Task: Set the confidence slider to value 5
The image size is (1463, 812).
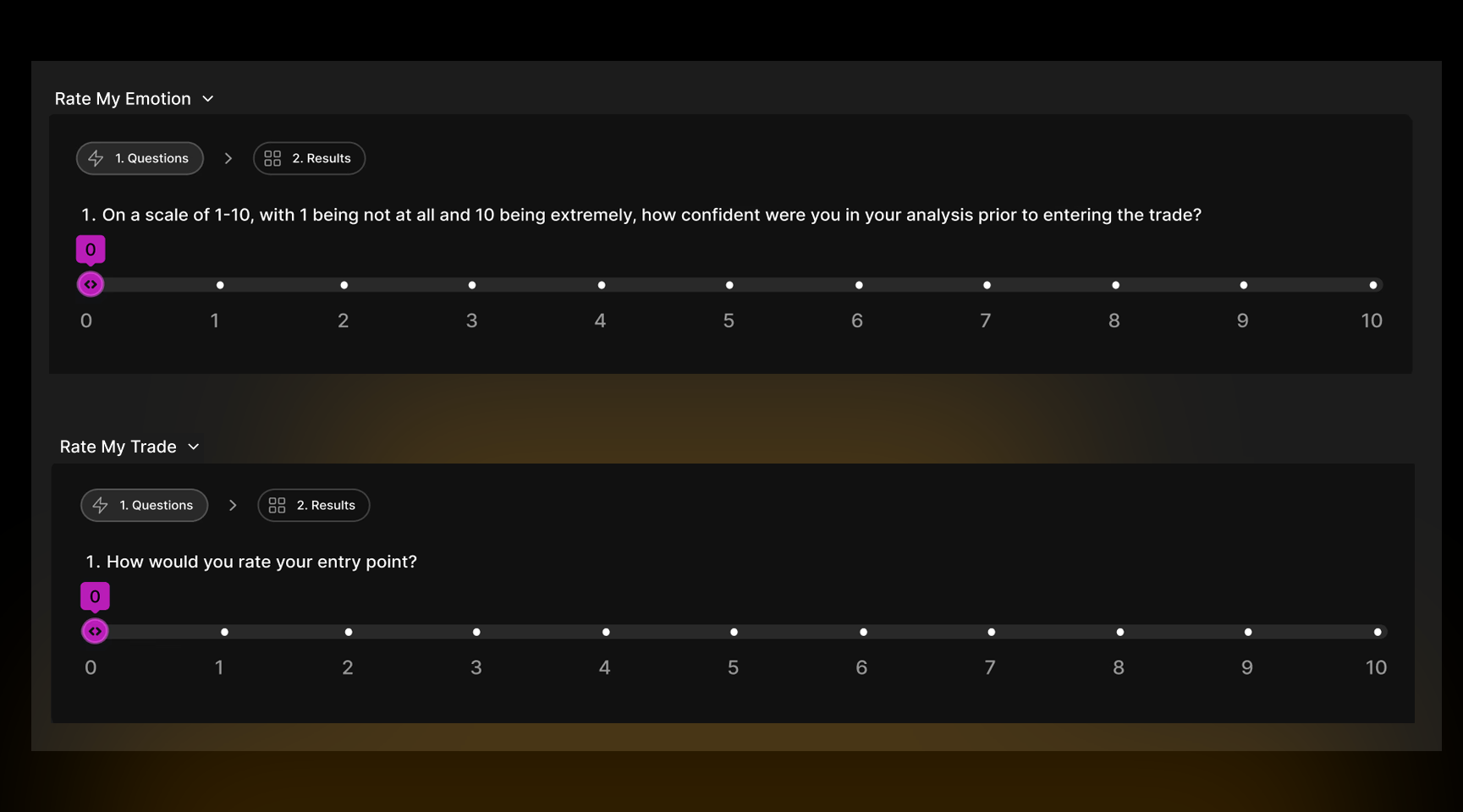Action: pos(729,285)
